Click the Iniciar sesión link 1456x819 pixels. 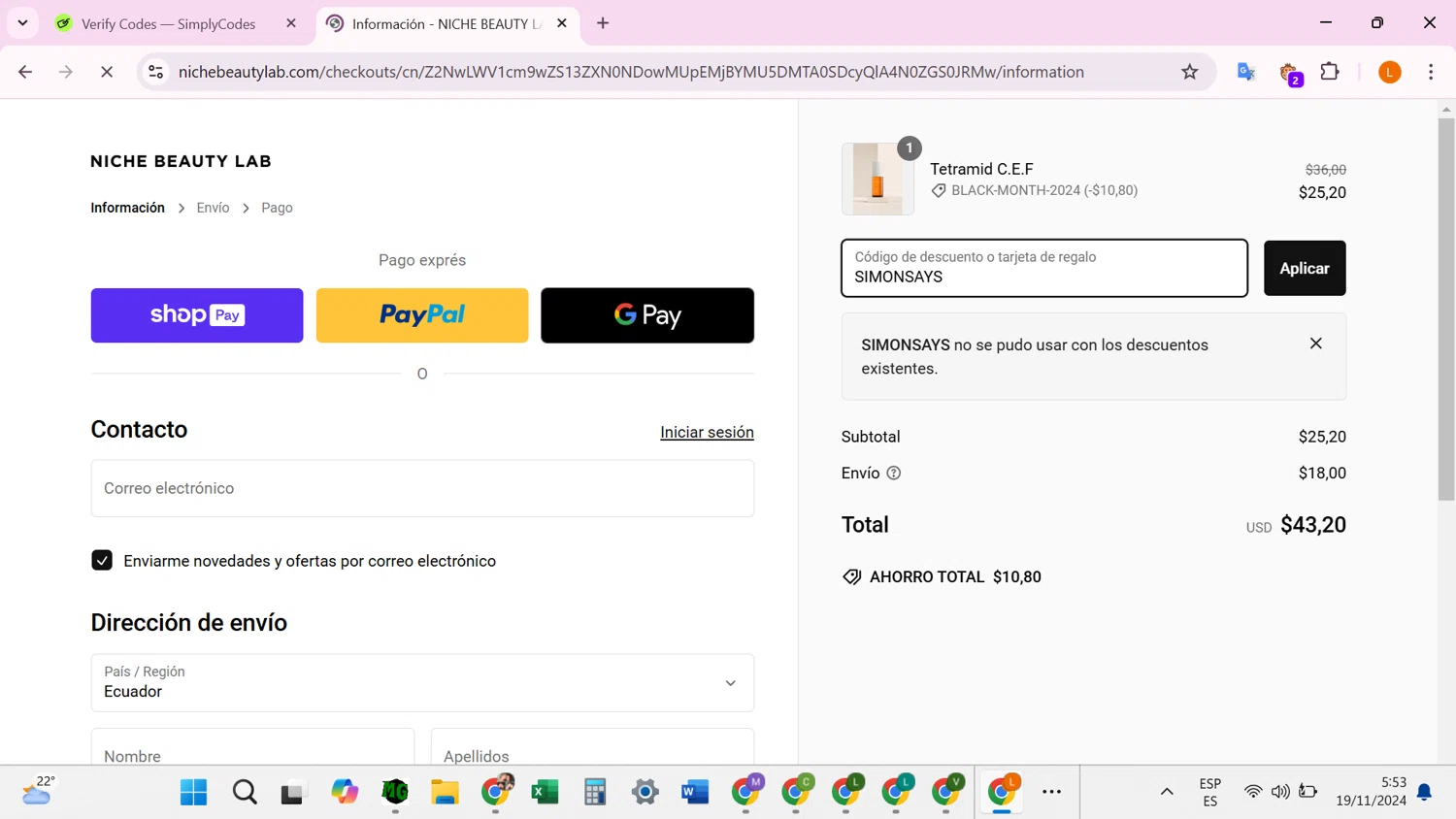click(707, 433)
